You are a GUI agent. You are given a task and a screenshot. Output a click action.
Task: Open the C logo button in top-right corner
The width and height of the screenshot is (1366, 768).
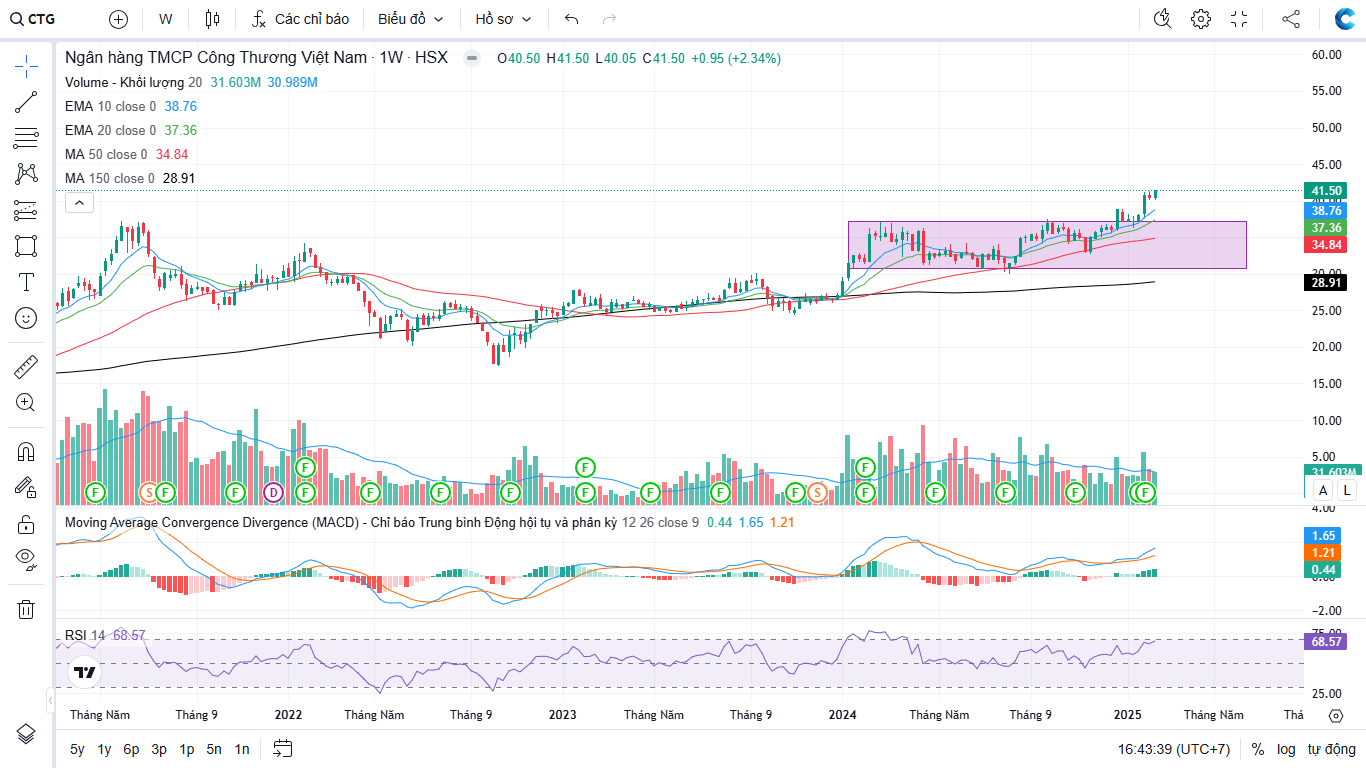tap(1345, 19)
